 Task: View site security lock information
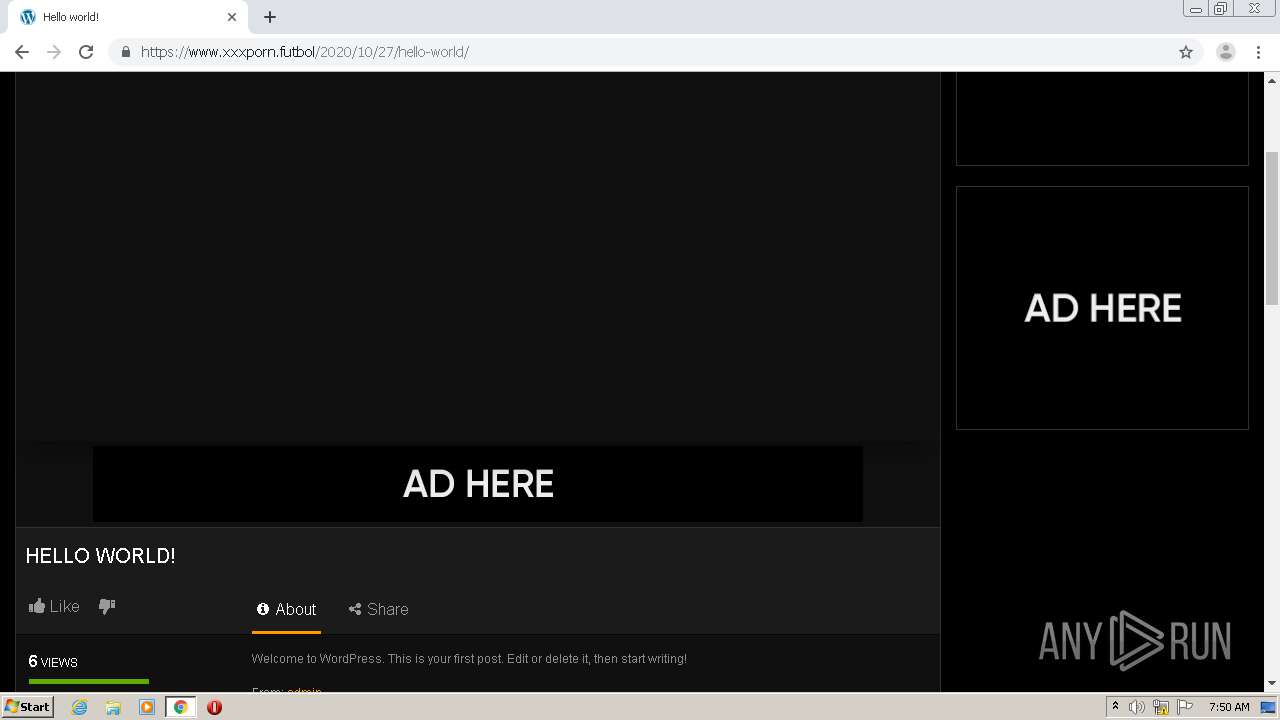coord(125,52)
